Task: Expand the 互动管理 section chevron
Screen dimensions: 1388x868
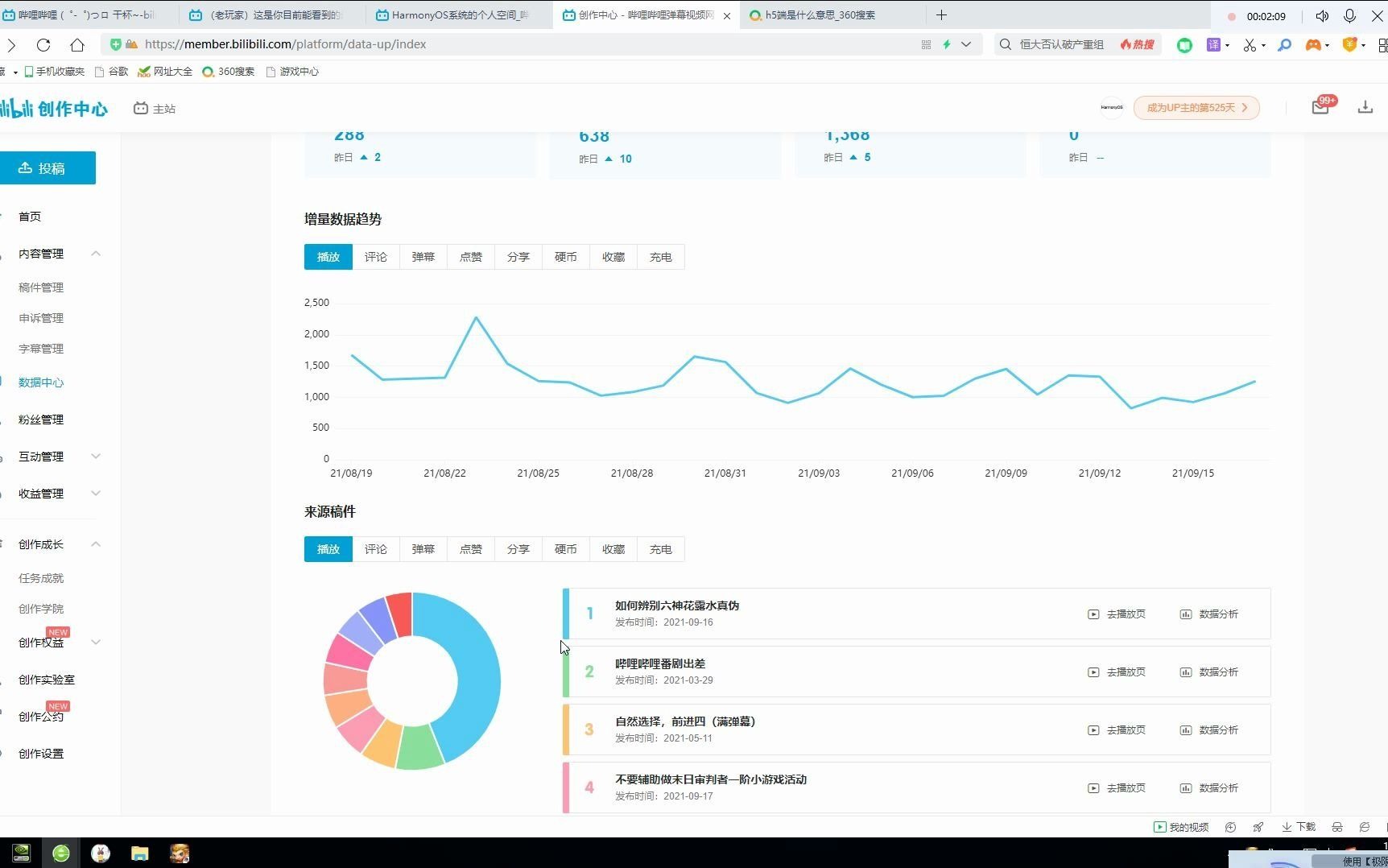Action: 96,457
